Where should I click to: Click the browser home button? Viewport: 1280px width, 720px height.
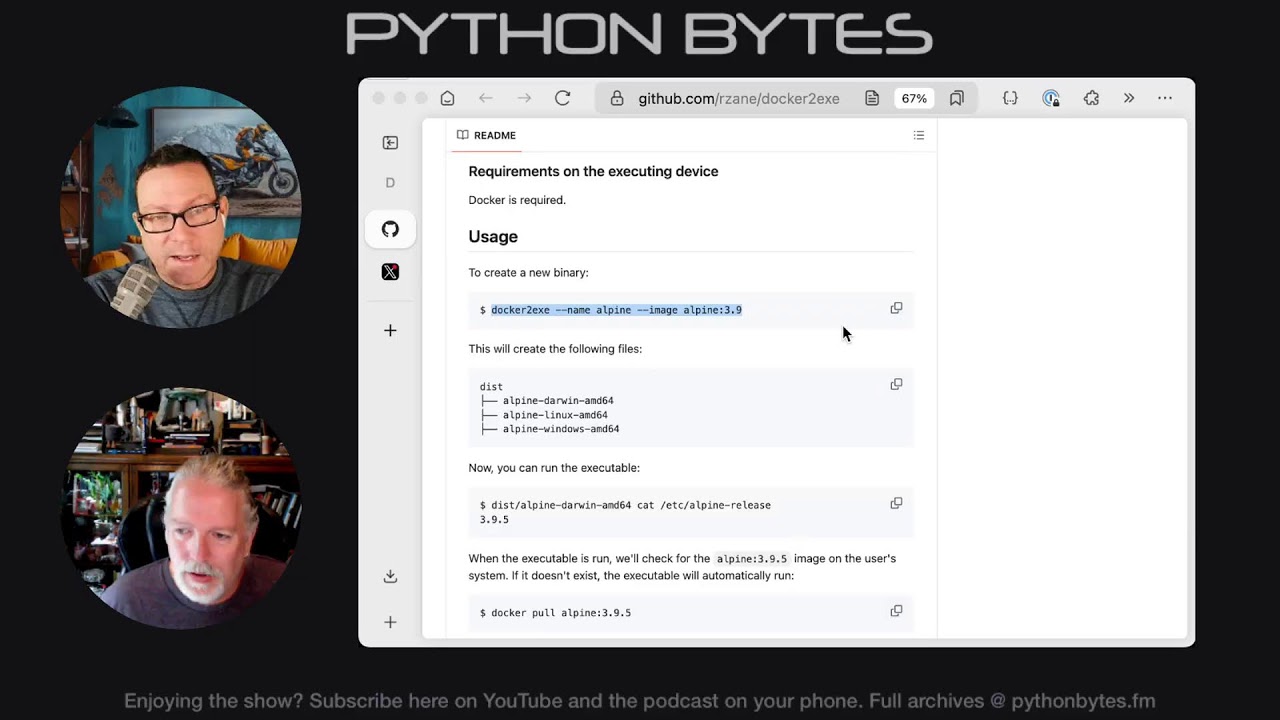[448, 98]
